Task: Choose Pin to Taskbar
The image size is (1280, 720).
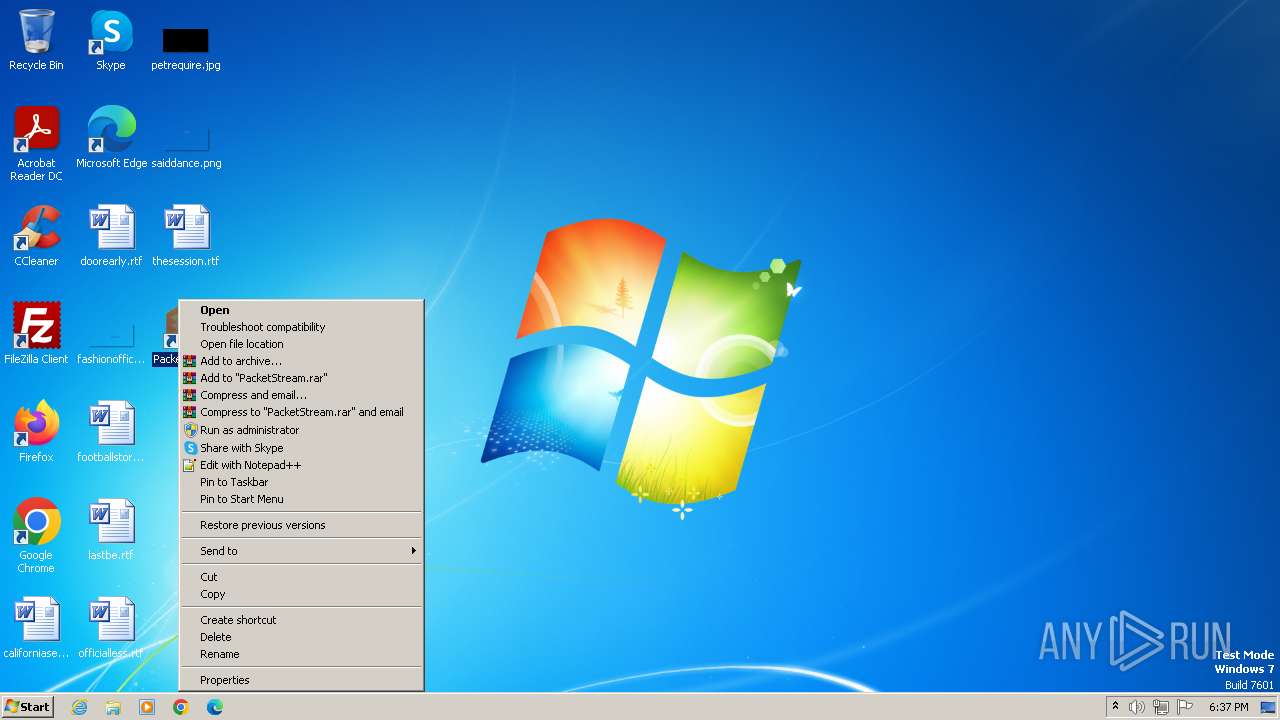Action: (x=301, y=482)
